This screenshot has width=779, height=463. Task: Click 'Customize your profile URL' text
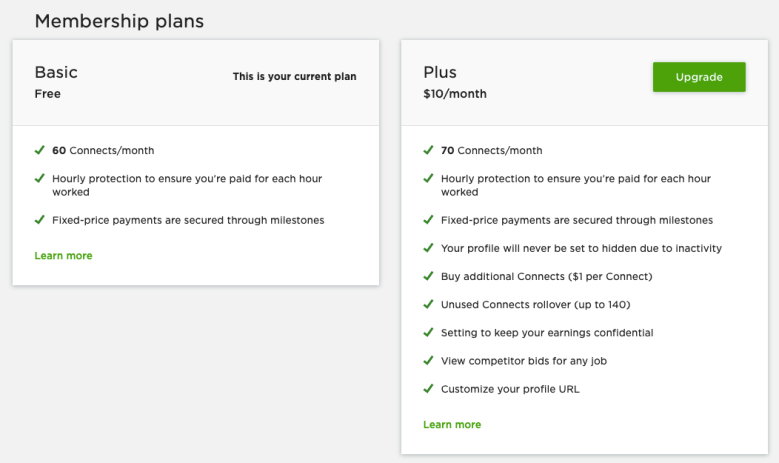tap(510, 389)
